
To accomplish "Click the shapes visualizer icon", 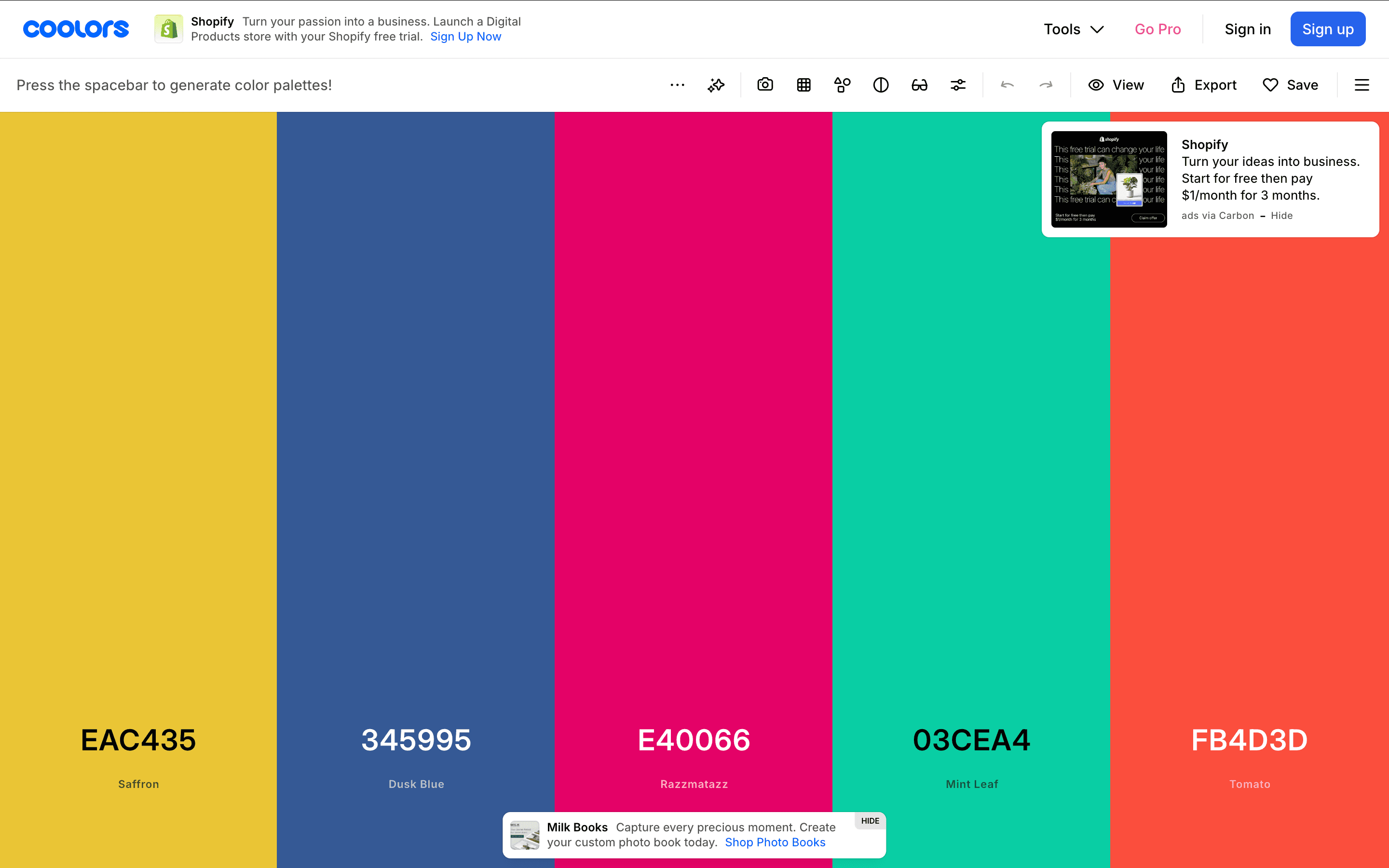I will (x=842, y=85).
